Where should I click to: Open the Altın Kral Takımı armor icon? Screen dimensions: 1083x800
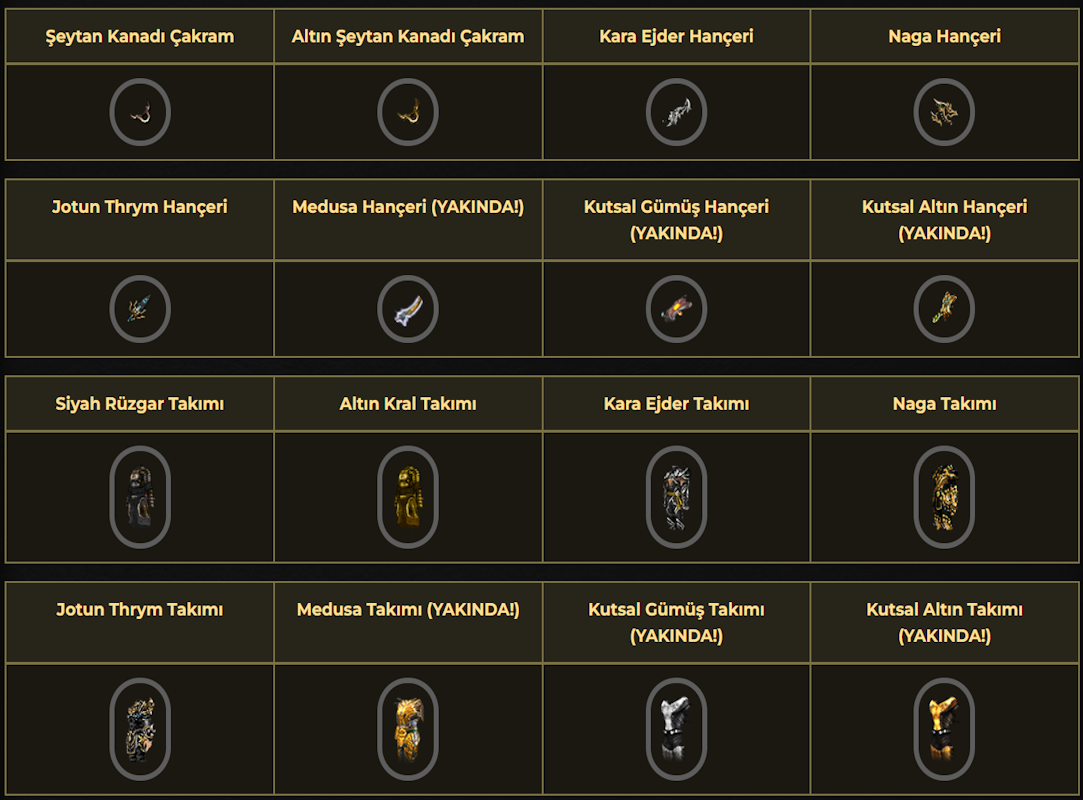coord(408,497)
